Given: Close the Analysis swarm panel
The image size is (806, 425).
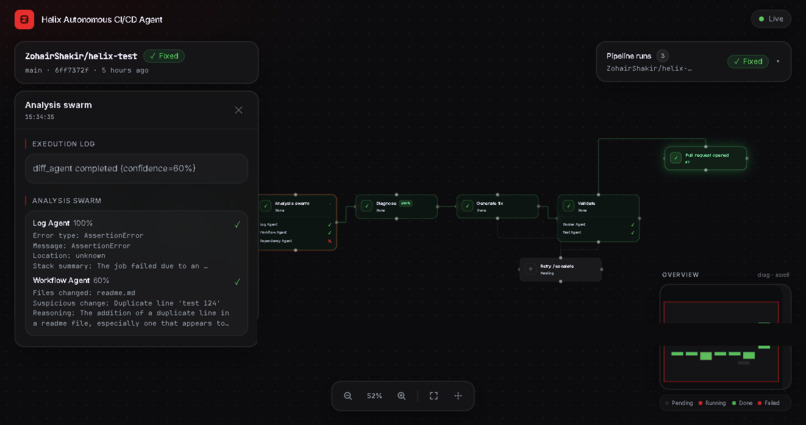Looking at the screenshot, I should tap(239, 110).
